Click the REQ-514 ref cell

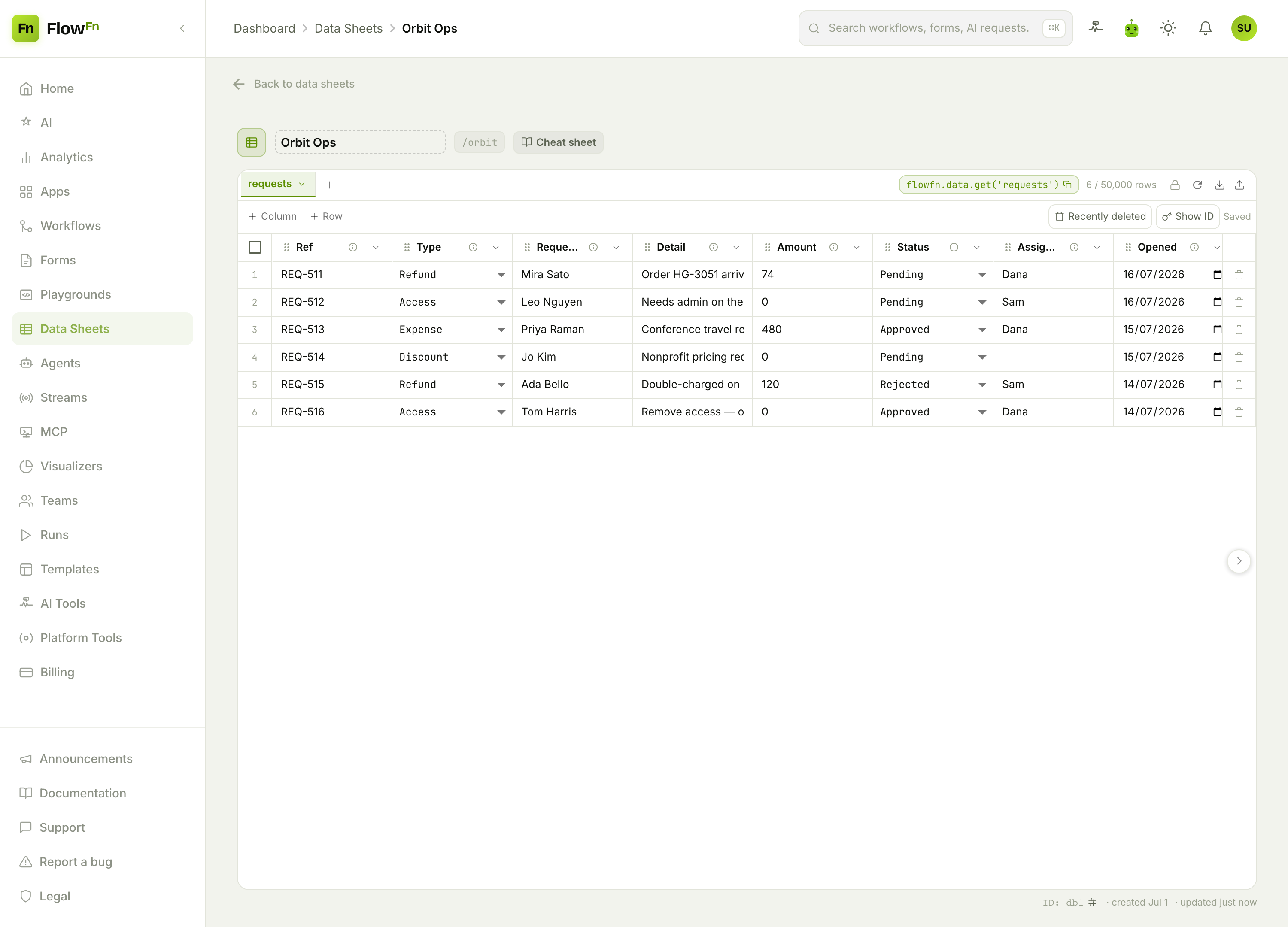pyautogui.click(x=331, y=357)
